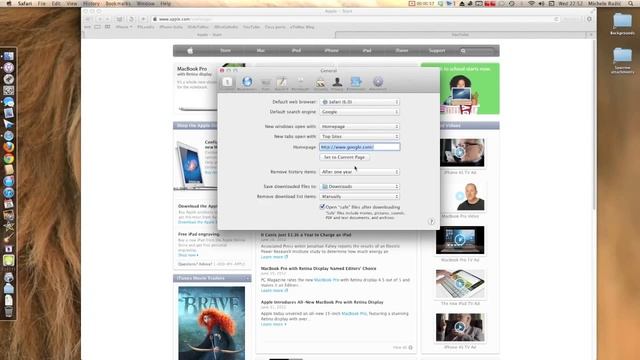The image size is (640, 360).
Task: Open Store in Apple site navigation
Action: pyautogui.click(x=225, y=51)
